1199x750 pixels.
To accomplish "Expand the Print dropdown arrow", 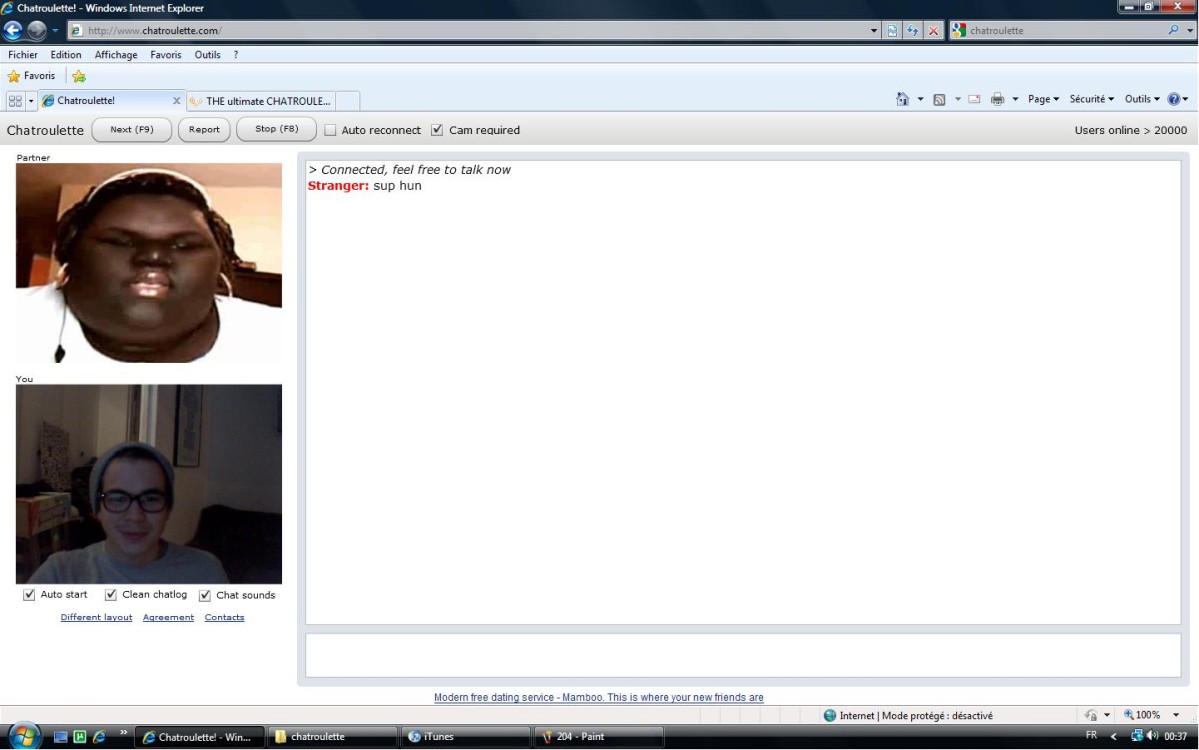I will (1015, 99).
